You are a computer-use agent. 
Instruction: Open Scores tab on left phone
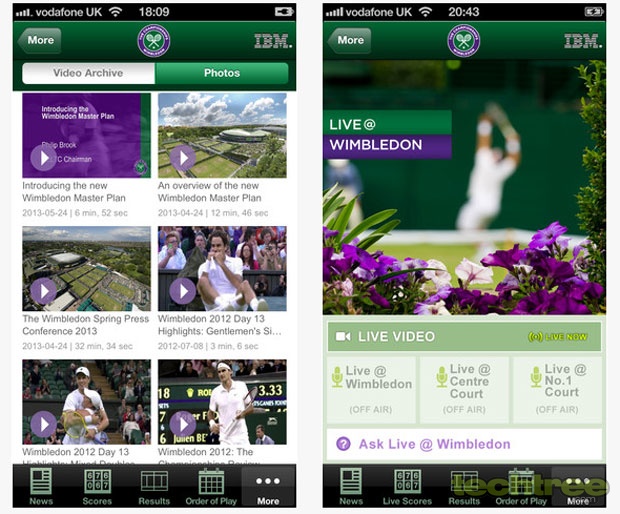point(97,487)
